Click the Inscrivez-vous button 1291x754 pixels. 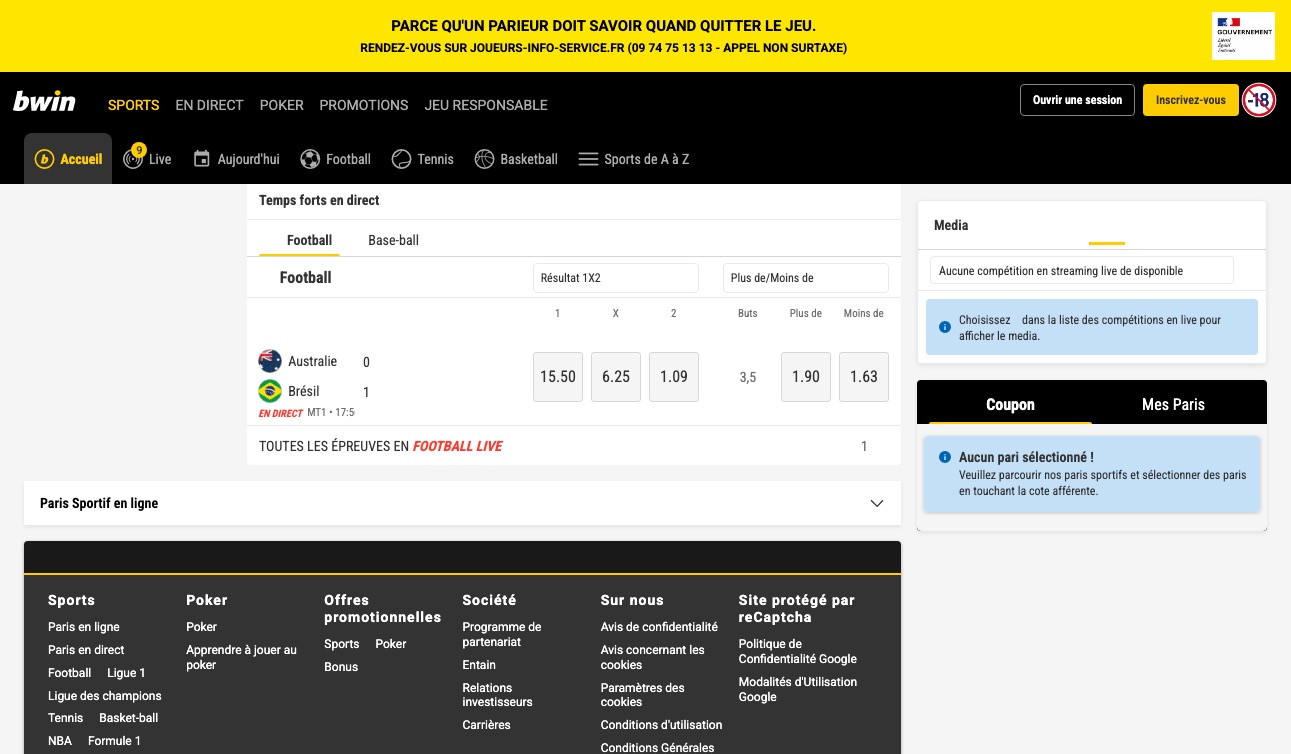(x=1190, y=100)
